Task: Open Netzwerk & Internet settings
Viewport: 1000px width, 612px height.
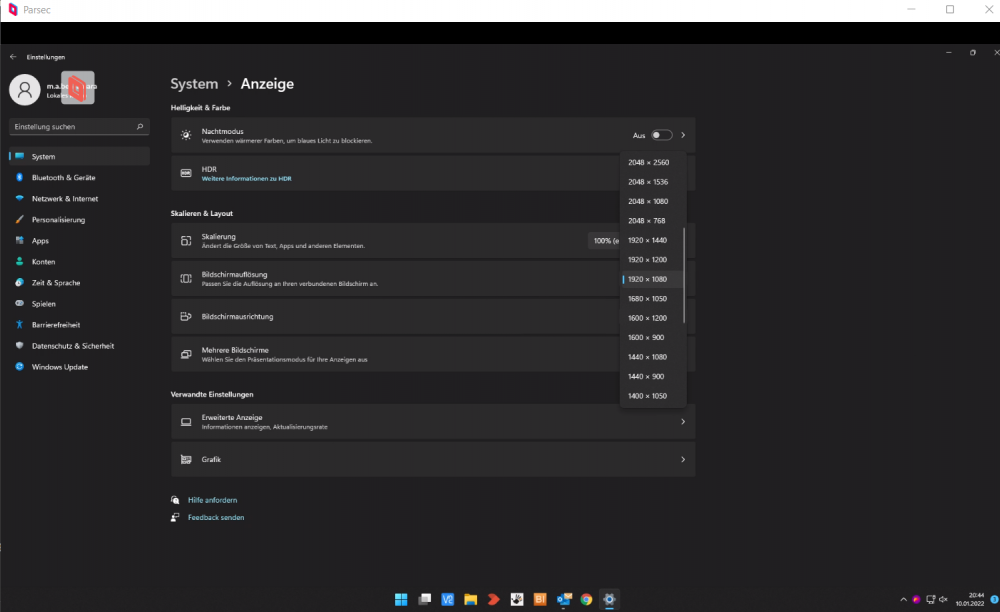Action: pos(80,198)
